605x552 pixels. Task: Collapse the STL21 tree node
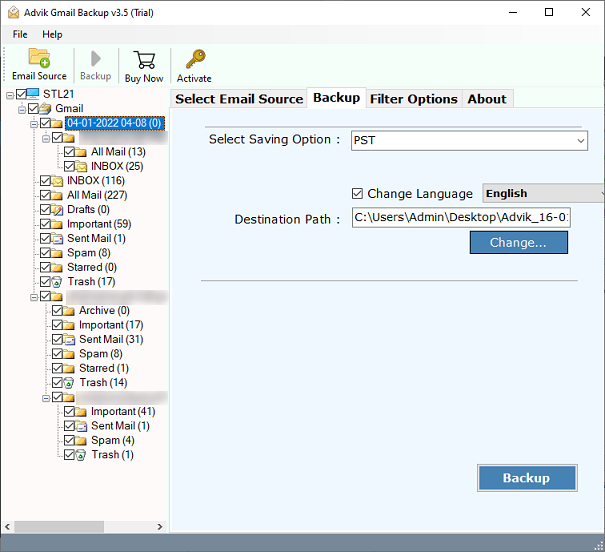pyautogui.click(x=10, y=95)
